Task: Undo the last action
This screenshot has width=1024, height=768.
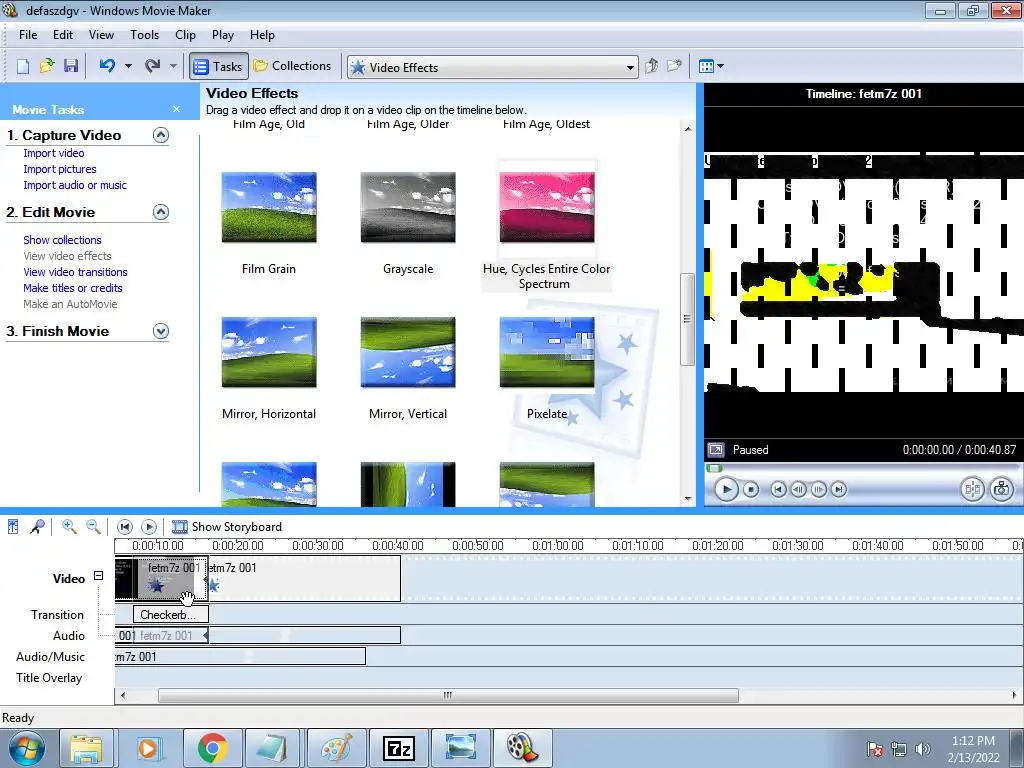Action: coord(107,66)
